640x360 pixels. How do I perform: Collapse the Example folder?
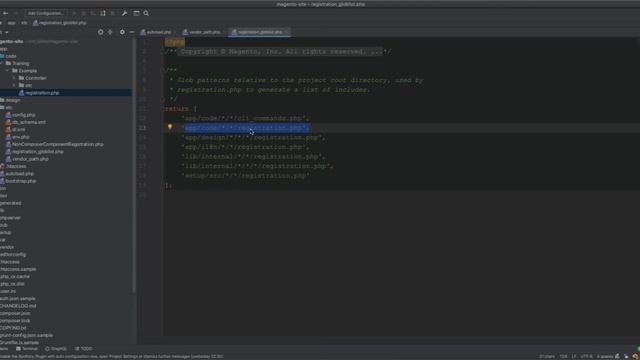tap(7, 71)
